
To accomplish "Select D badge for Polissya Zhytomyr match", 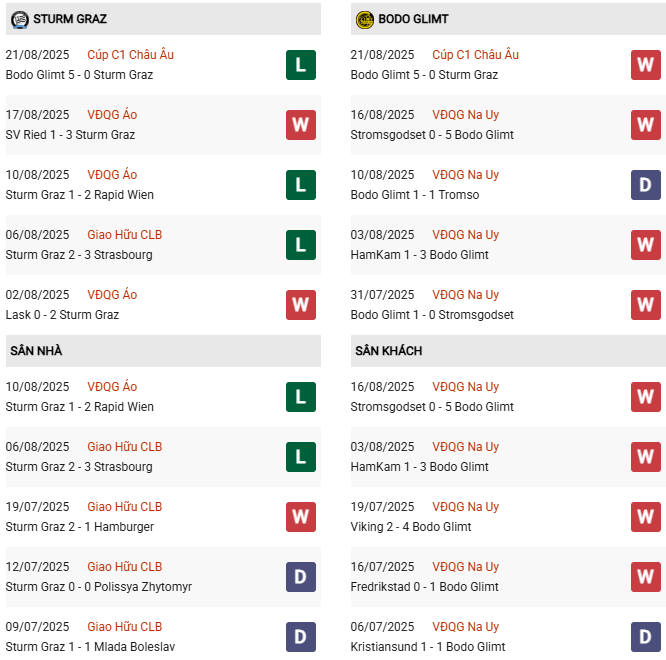I will click(300, 577).
